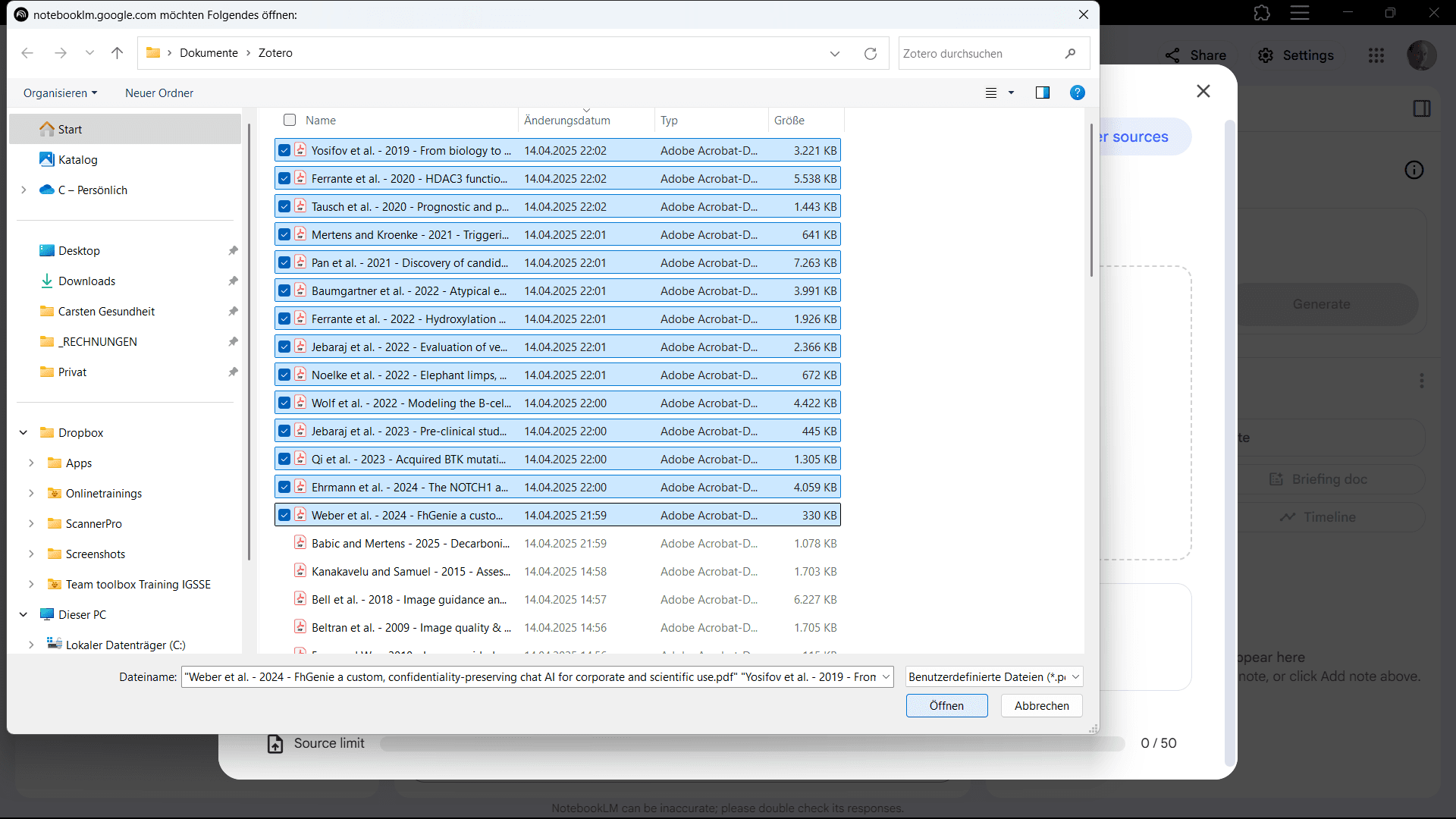Click the Settings gear in NotebookLM
The image size is (1456, 819).
[x=1266, y=55]
